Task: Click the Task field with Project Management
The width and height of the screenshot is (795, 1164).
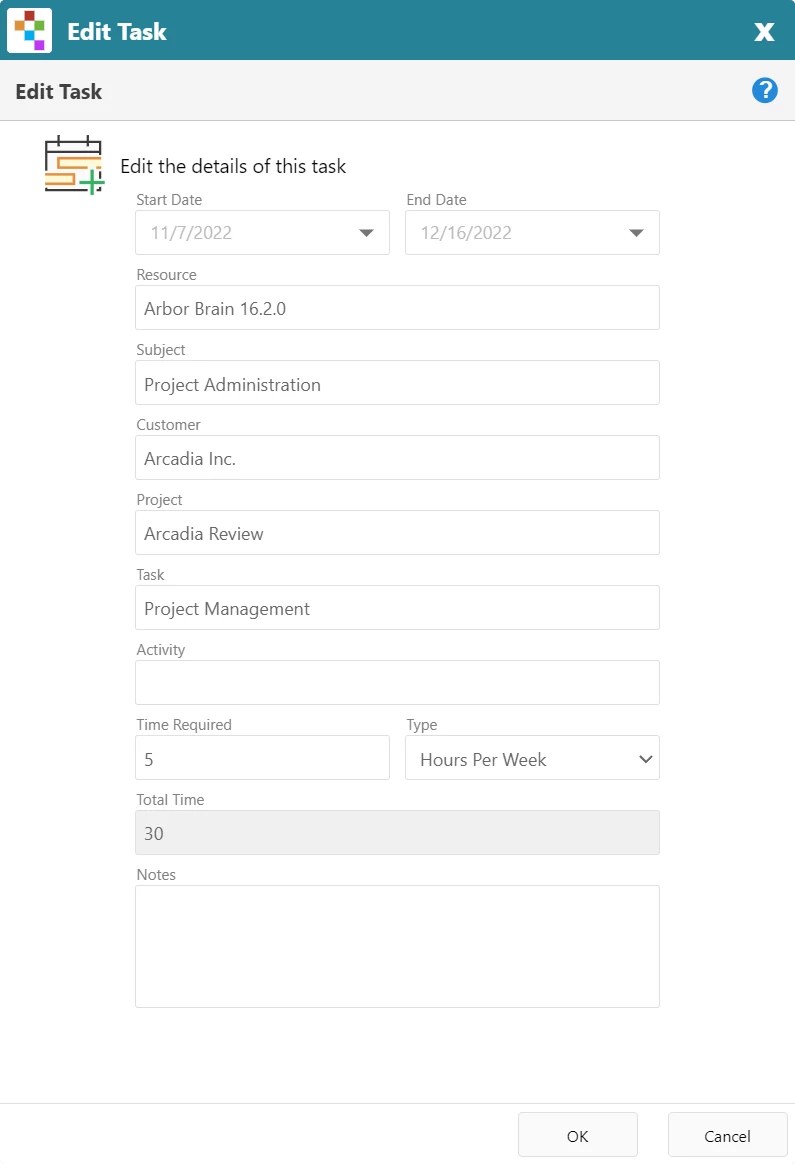Action: (x=397, y=608)
